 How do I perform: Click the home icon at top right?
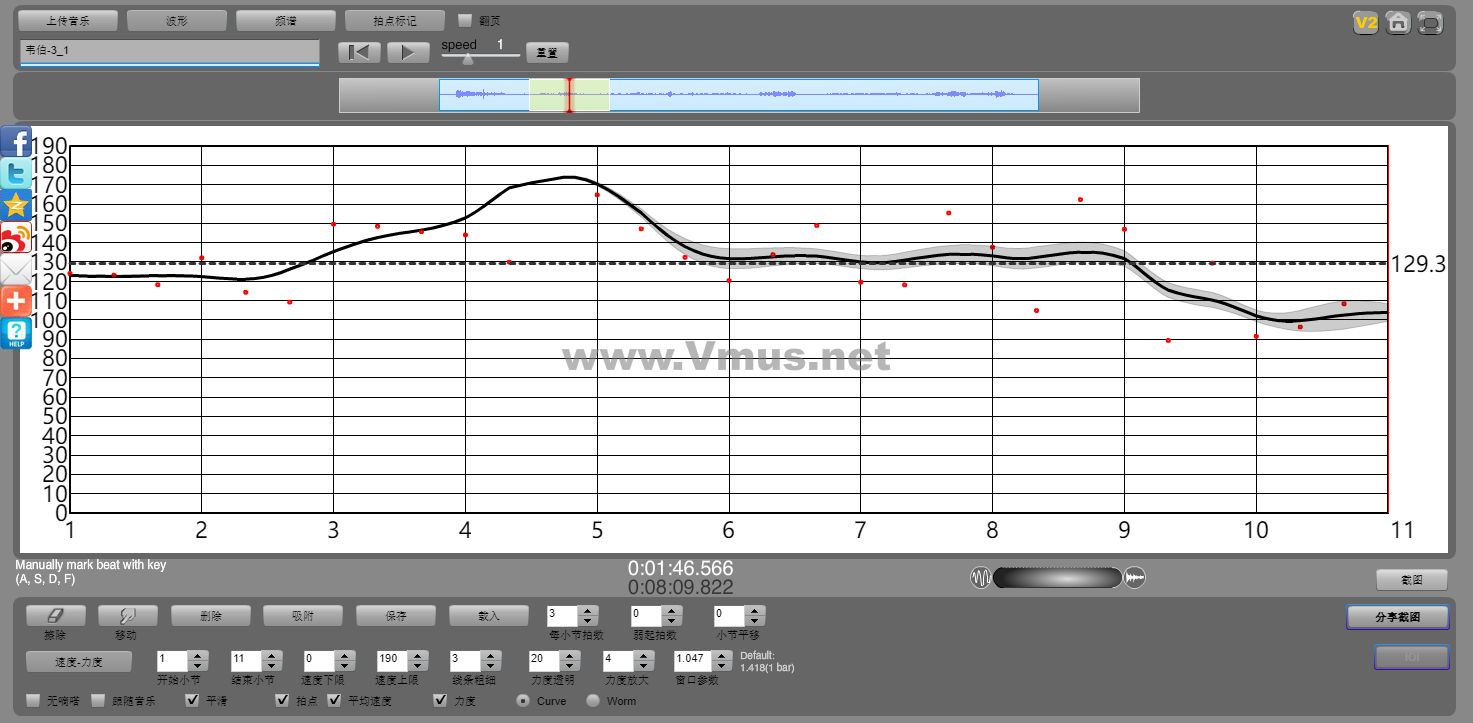pos(1398,22)
